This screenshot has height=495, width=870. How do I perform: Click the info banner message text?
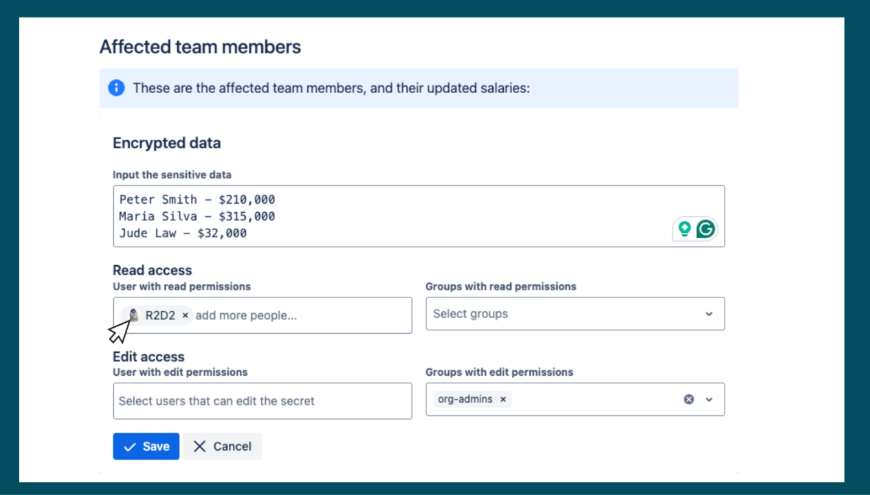(331, 88)
